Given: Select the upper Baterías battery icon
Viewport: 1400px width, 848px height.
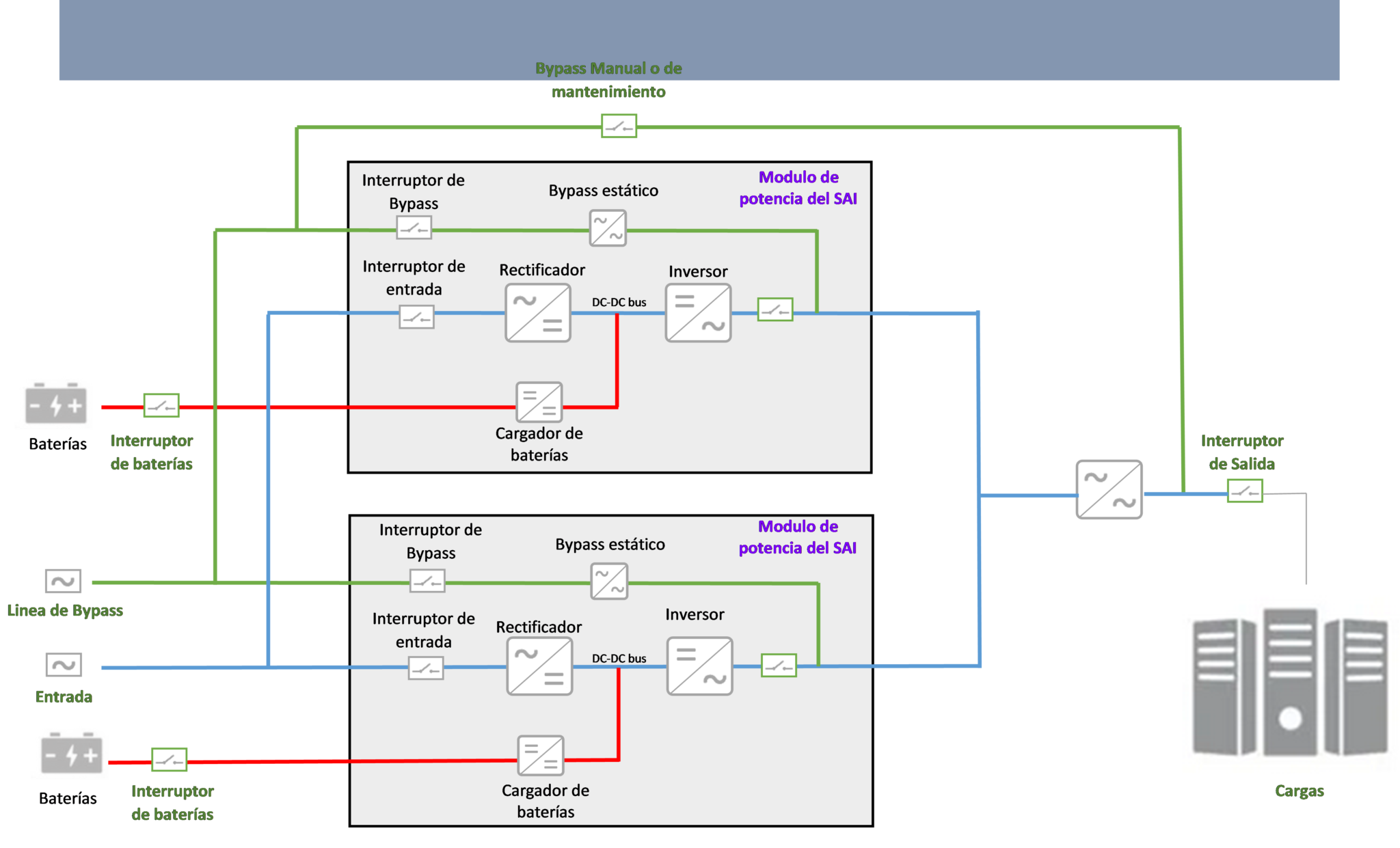Looking at the screenshot, I should click(x=56, y=404).
